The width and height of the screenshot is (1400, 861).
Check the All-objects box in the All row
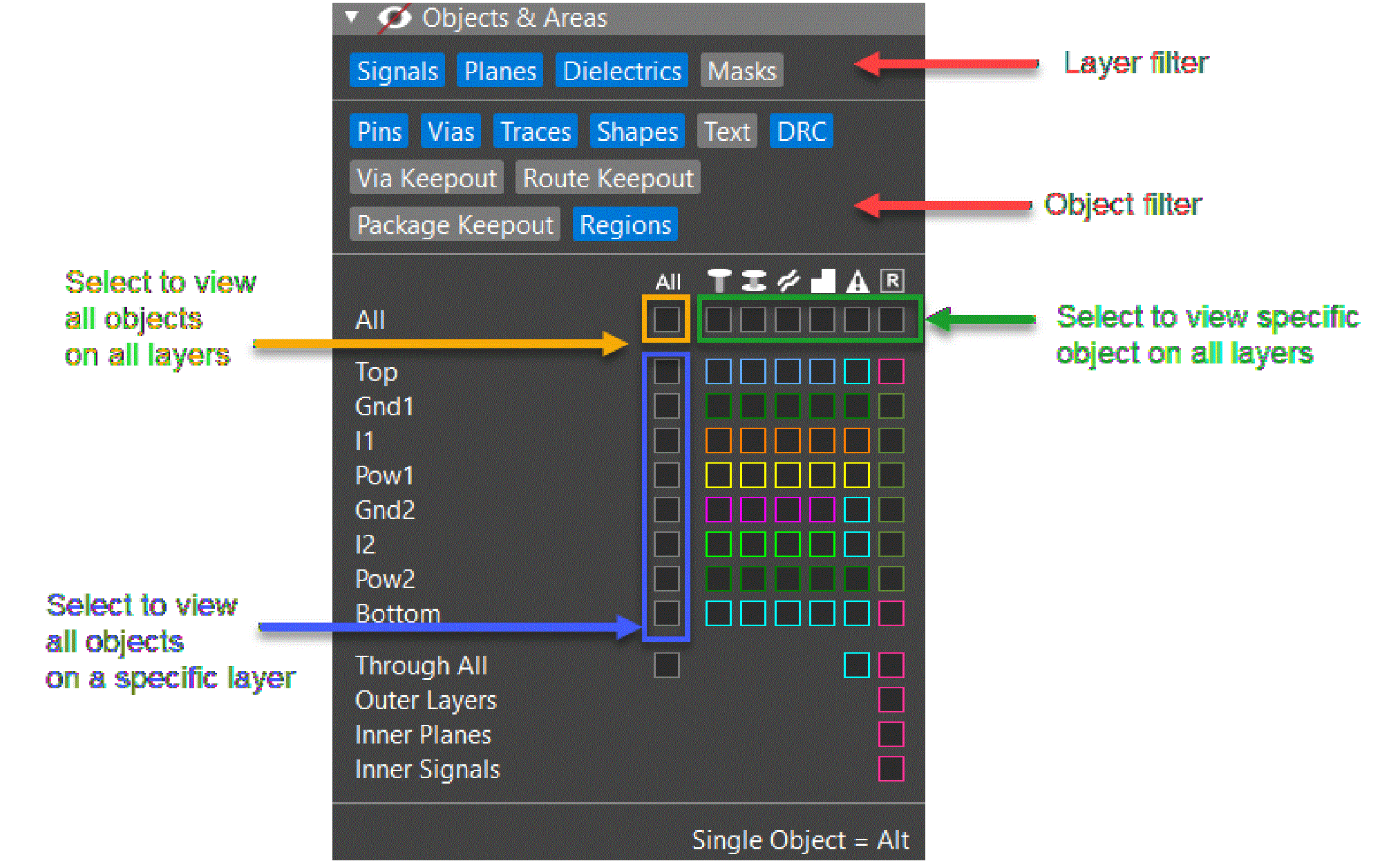click(667, 320)
